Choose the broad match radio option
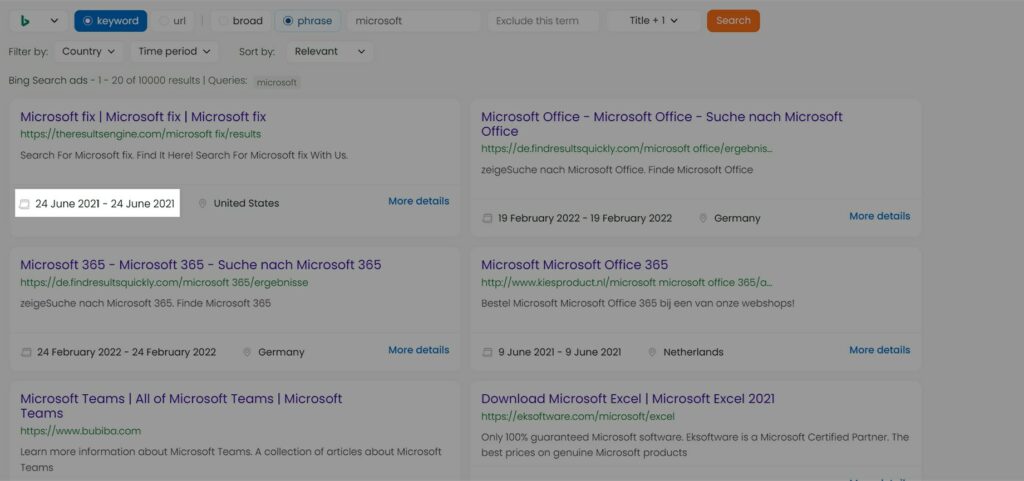 pyautogui.click(x=241, y=21)
